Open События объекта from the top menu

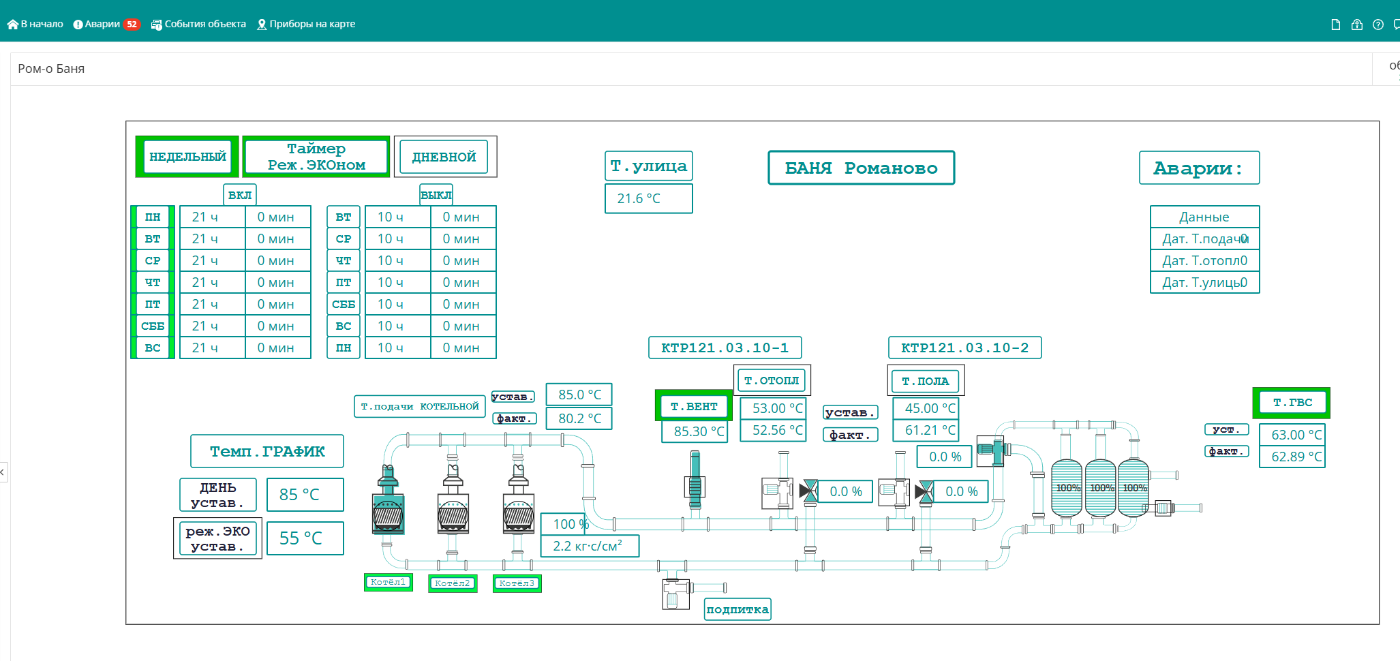tap(198, 24)
